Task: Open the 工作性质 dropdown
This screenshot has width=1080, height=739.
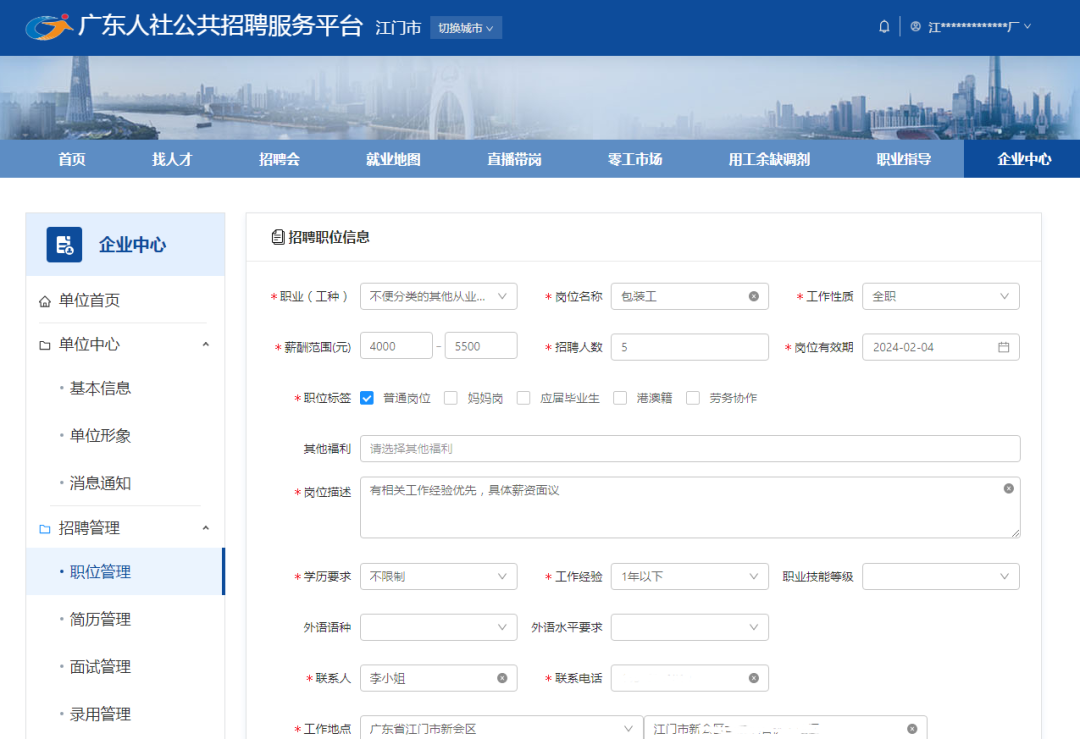Action: 940,296
